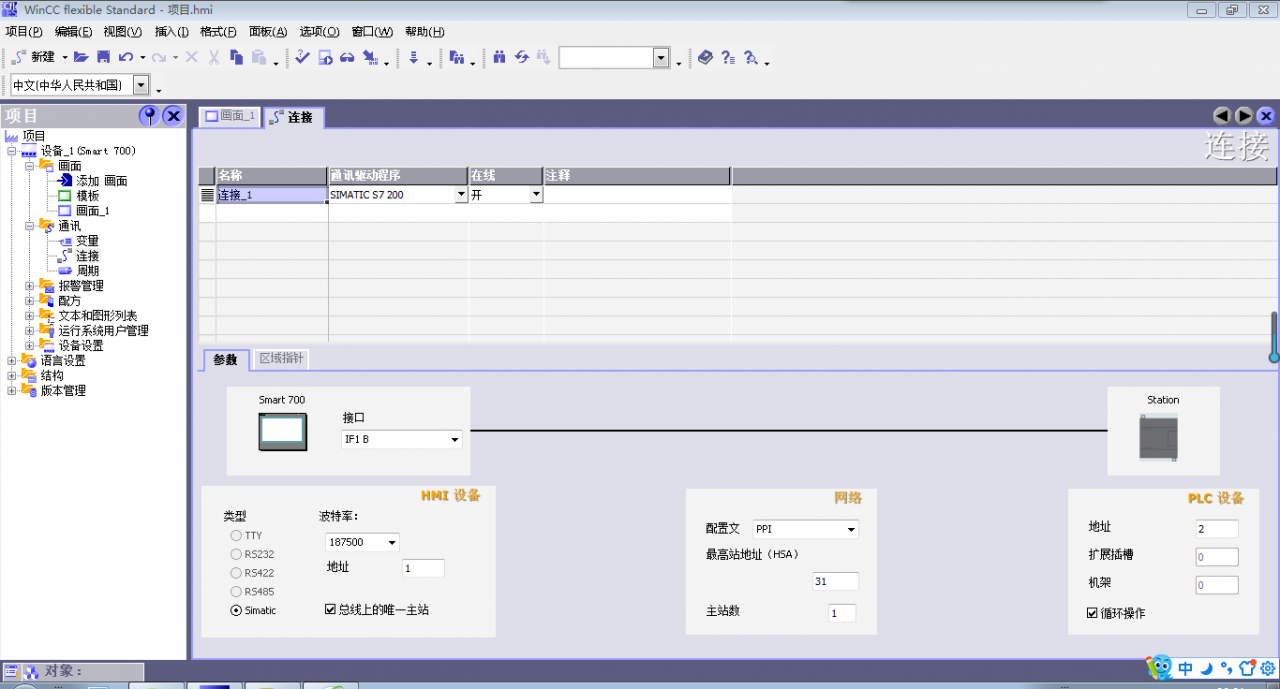Run the consistency check (checkmark) icon

pyautogui.click(x=302, y=58)
